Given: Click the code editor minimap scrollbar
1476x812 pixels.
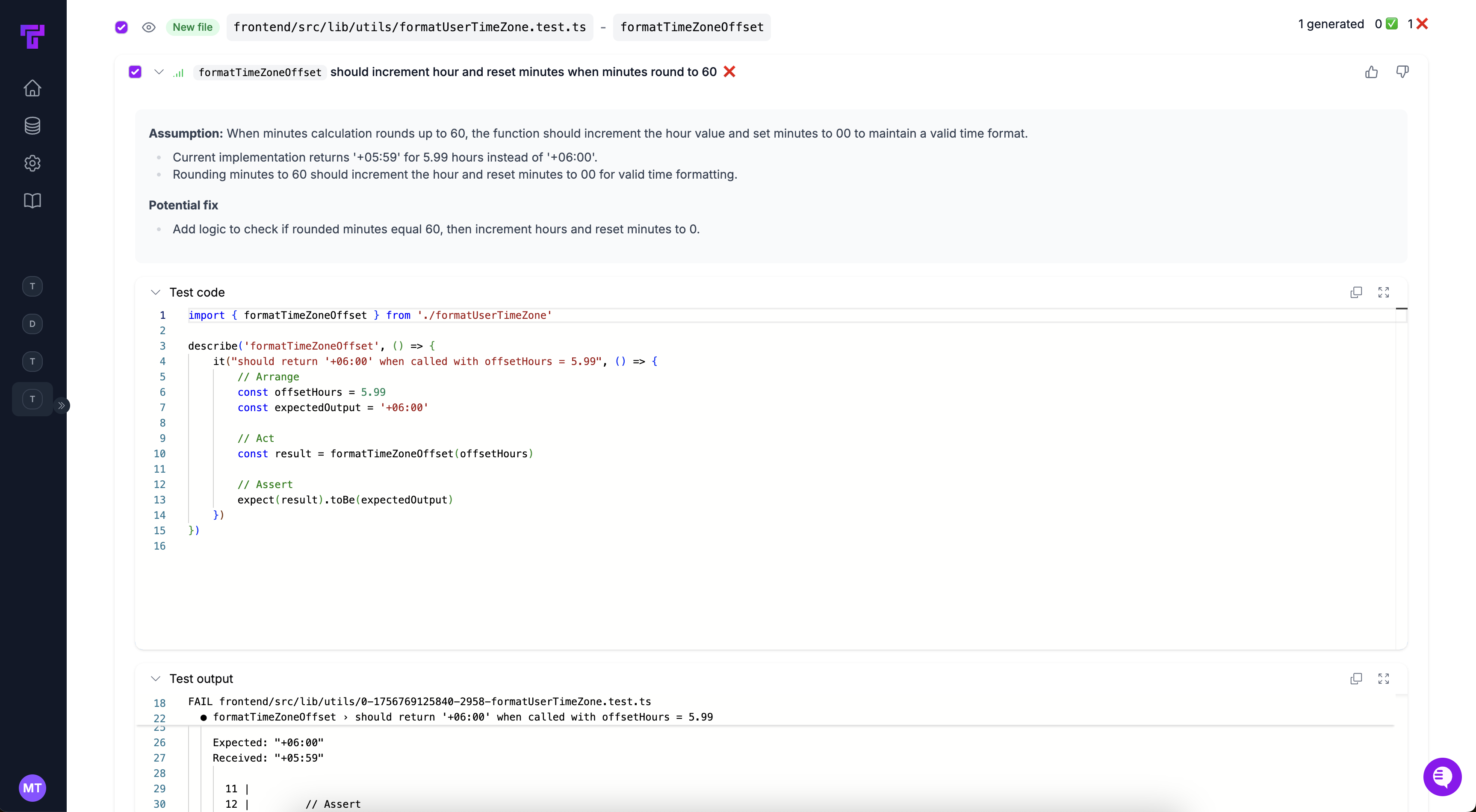Looking at the screenshot, I should tap(1401, 478).
